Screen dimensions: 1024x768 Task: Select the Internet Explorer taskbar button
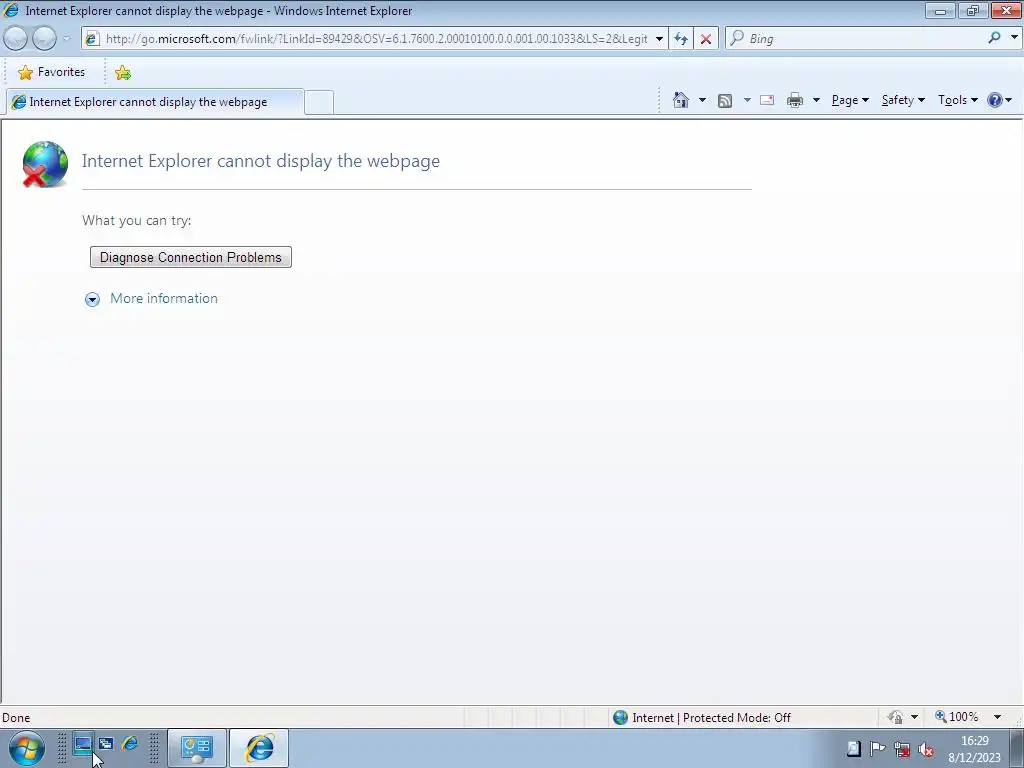(259, 748)
